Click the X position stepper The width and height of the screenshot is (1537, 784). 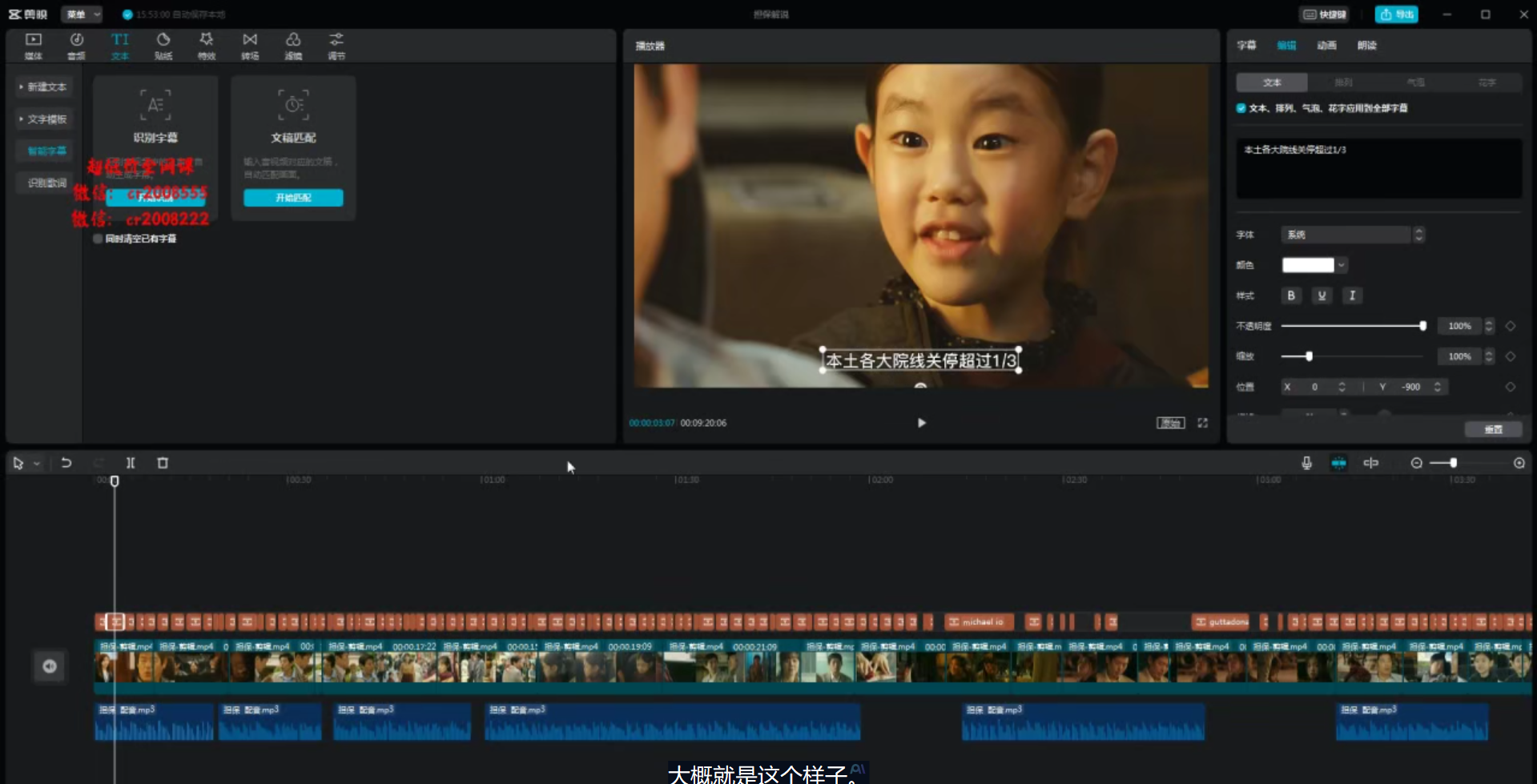pos(1342,387)
